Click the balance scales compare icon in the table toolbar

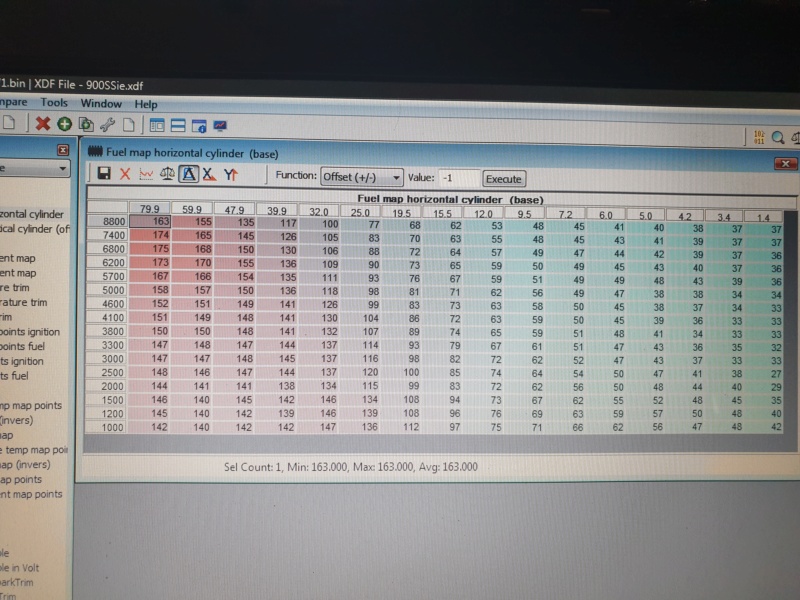tap(167, 174)
